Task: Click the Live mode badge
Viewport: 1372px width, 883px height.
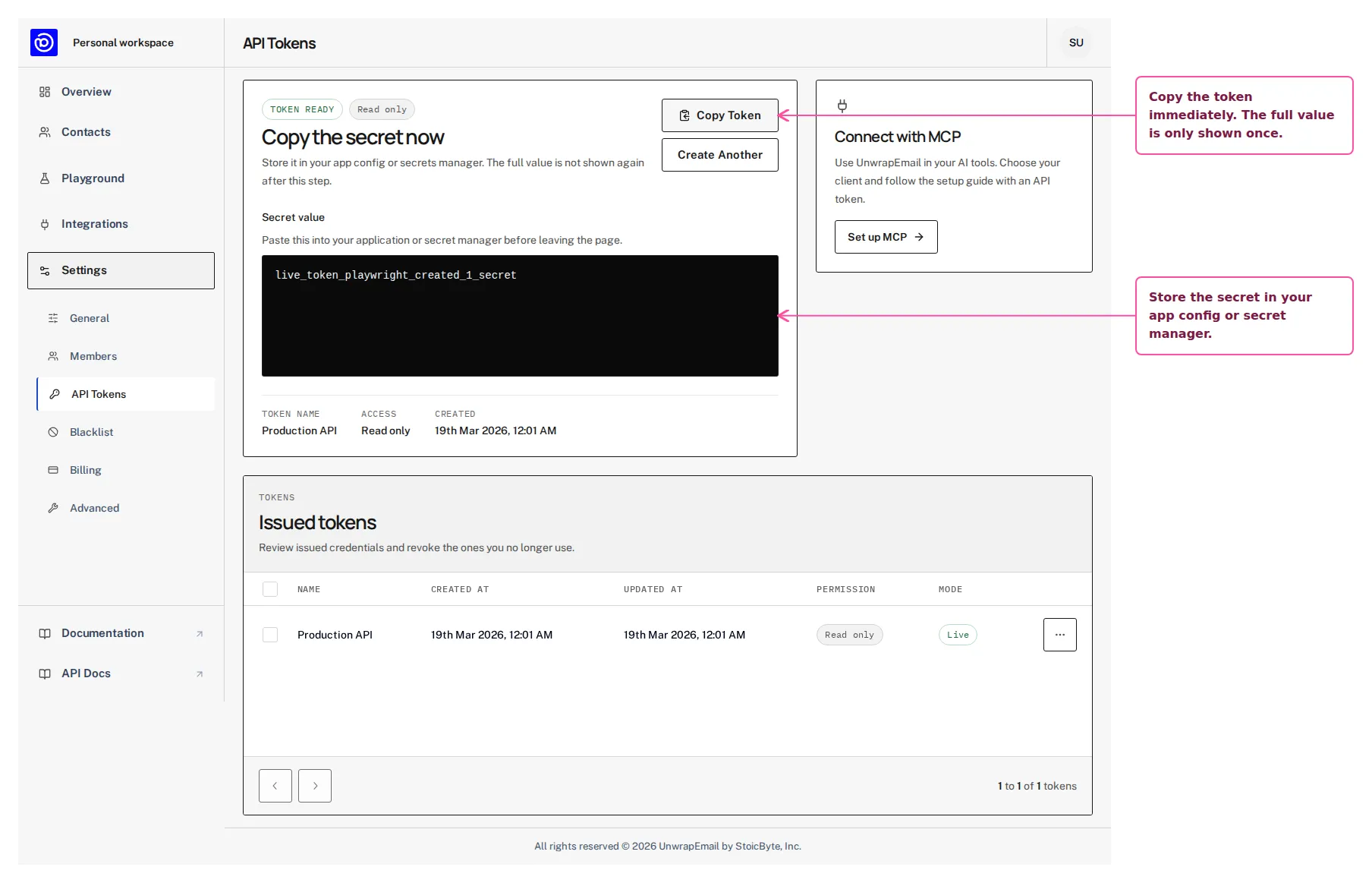Action: click(958, 635)
